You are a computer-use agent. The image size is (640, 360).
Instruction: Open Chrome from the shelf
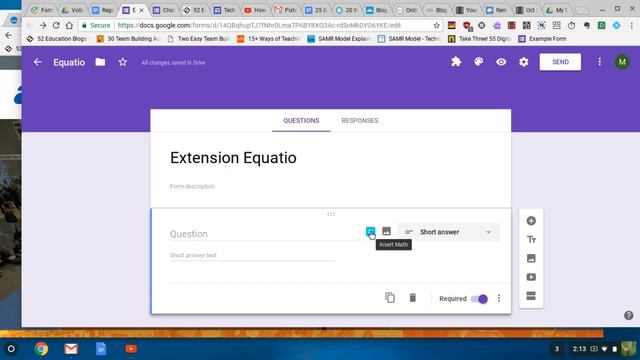[x=41, y=349]
